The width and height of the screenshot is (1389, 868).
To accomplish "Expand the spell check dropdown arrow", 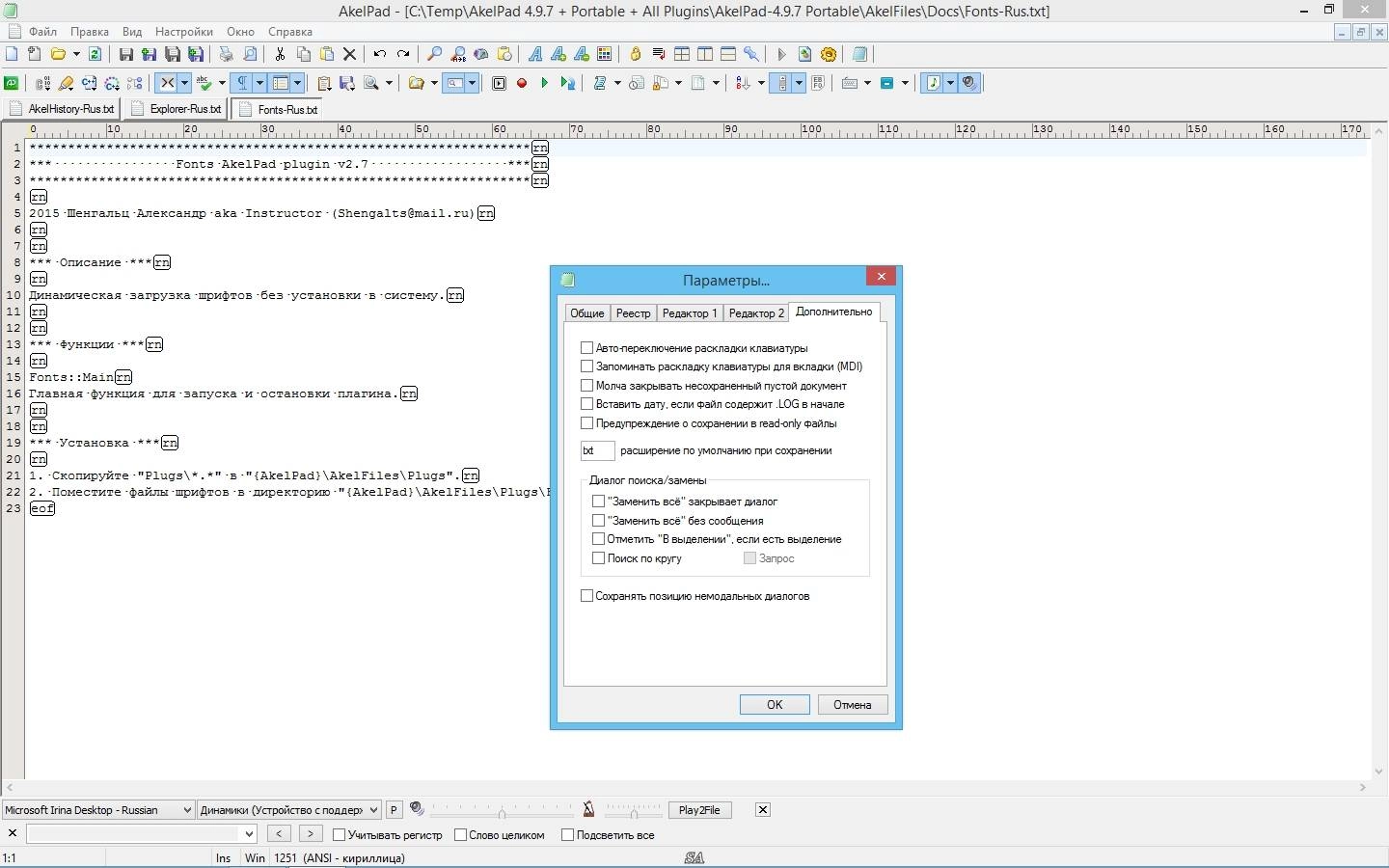I will [222, 83].
